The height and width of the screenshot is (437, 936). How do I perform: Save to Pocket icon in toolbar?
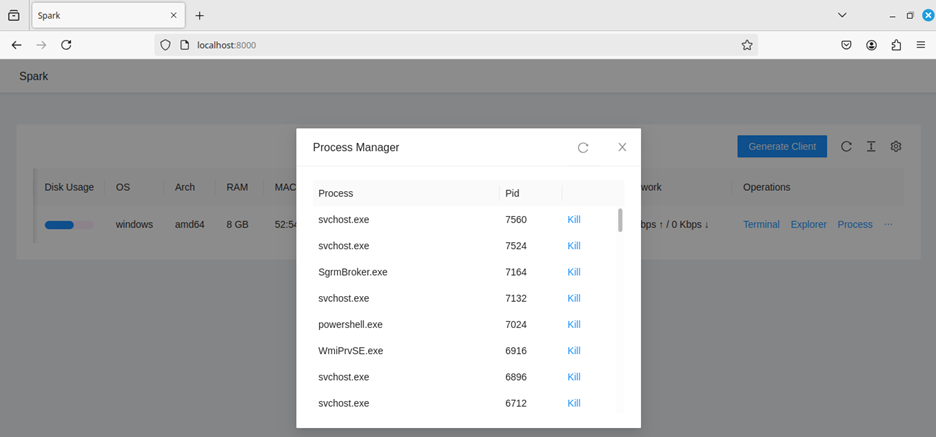(x=846, y=45)
